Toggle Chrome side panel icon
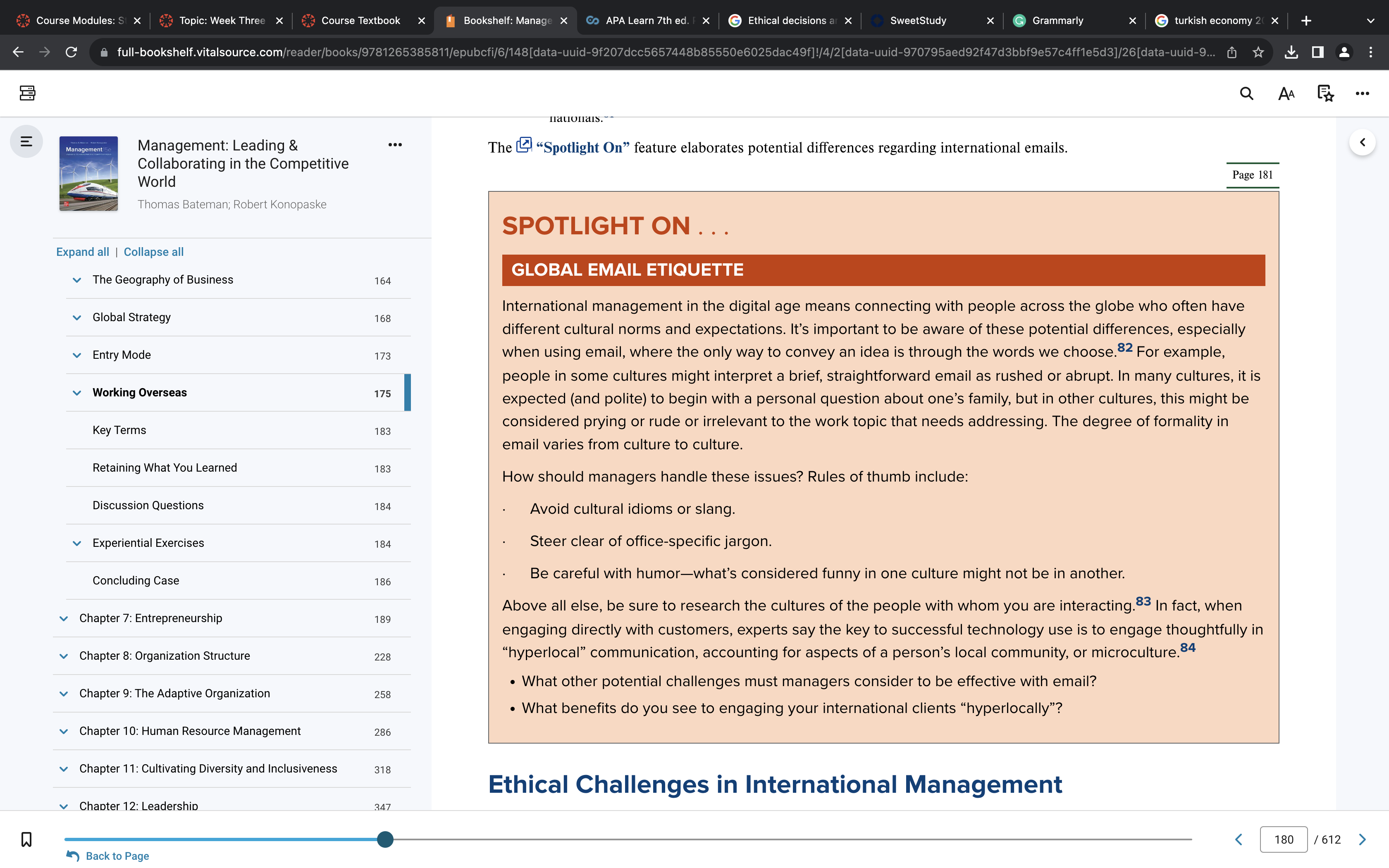Image resolution: width=1389 pixels, height=868 pixels. coord(1317,52)
